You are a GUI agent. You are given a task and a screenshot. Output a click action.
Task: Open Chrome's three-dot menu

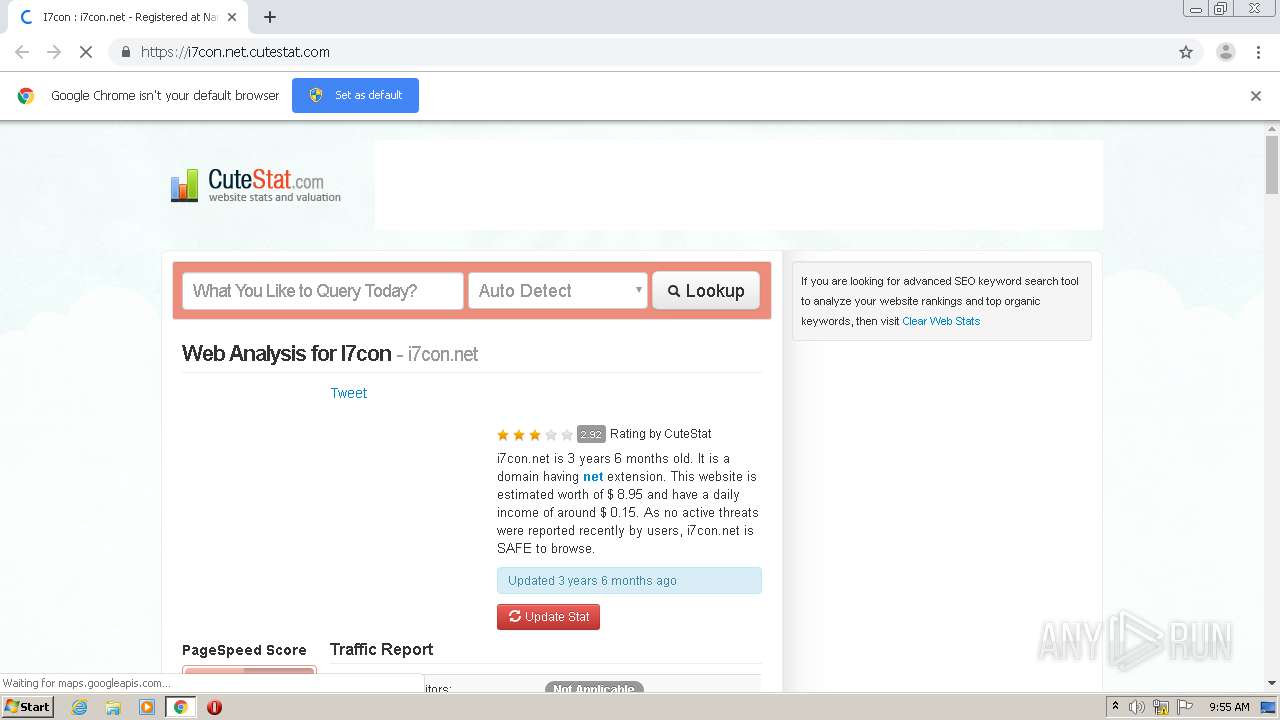point(1258,52)
